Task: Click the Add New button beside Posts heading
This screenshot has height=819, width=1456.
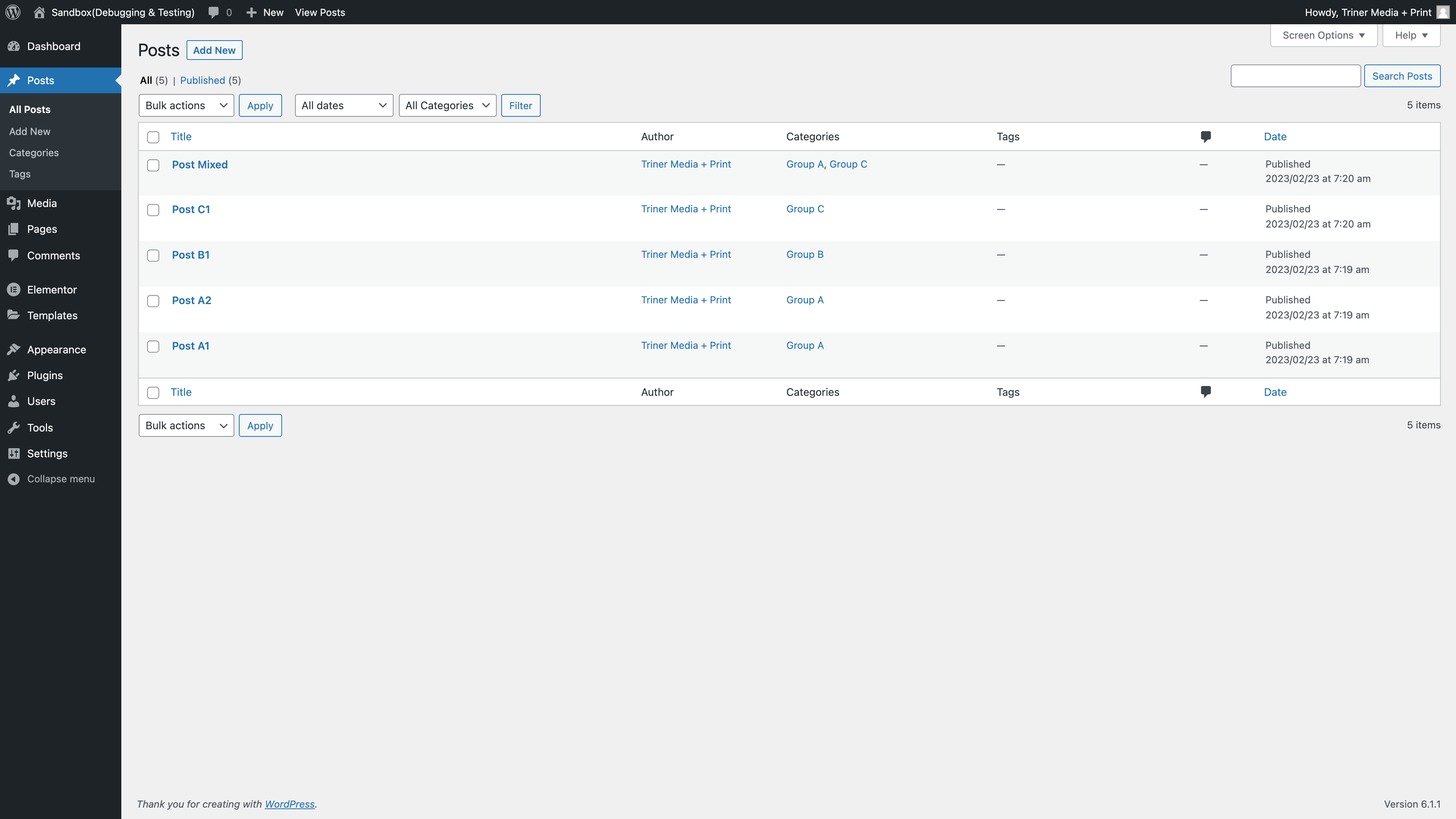Action: pos(214,50)
